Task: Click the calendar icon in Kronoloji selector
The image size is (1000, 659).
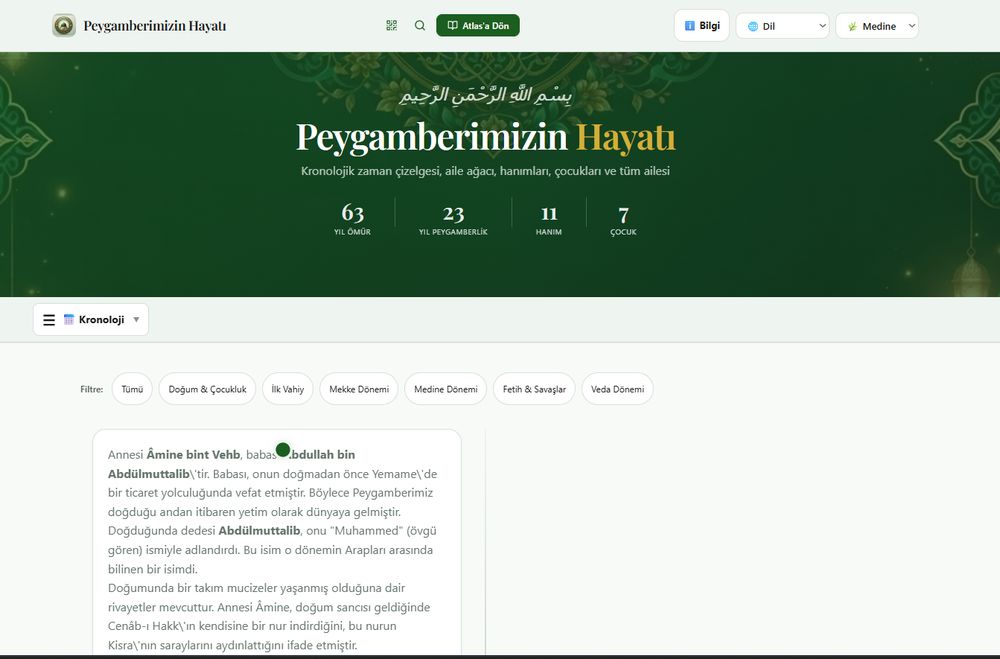Action: 69,320
